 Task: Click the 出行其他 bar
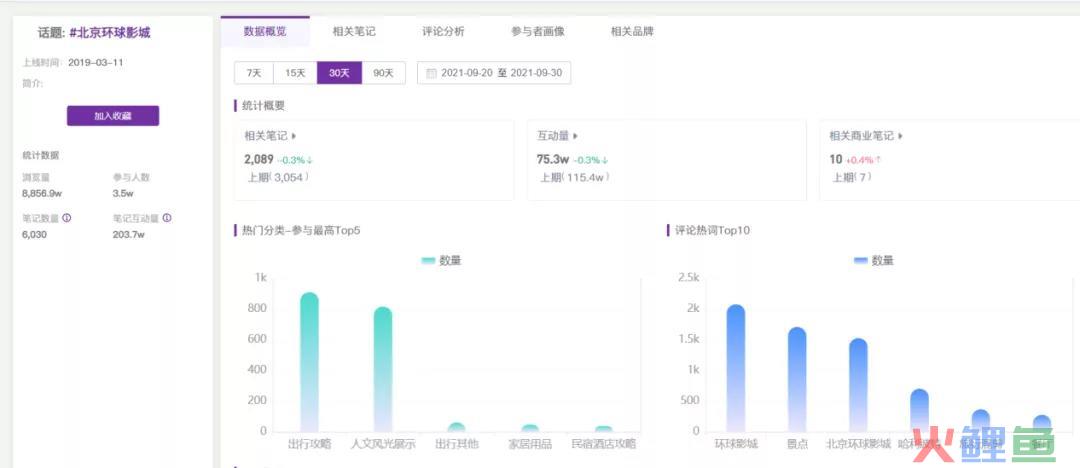pyautogui.click(x=456, y=427)
